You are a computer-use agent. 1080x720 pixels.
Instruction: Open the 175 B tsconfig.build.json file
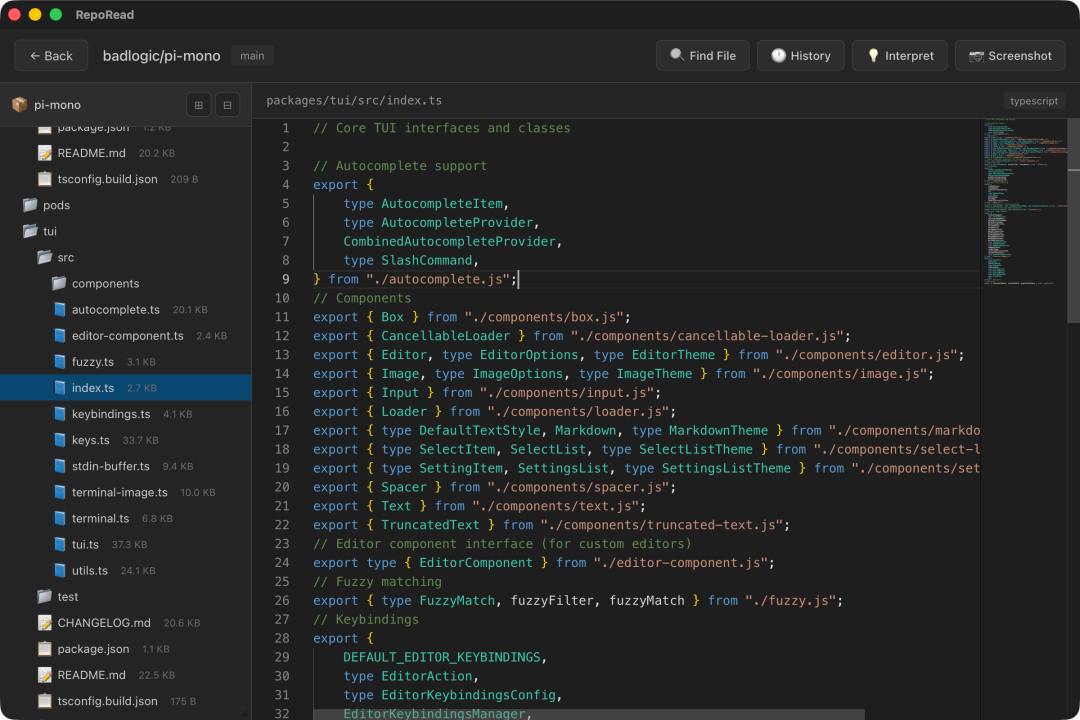pos(125,701)
